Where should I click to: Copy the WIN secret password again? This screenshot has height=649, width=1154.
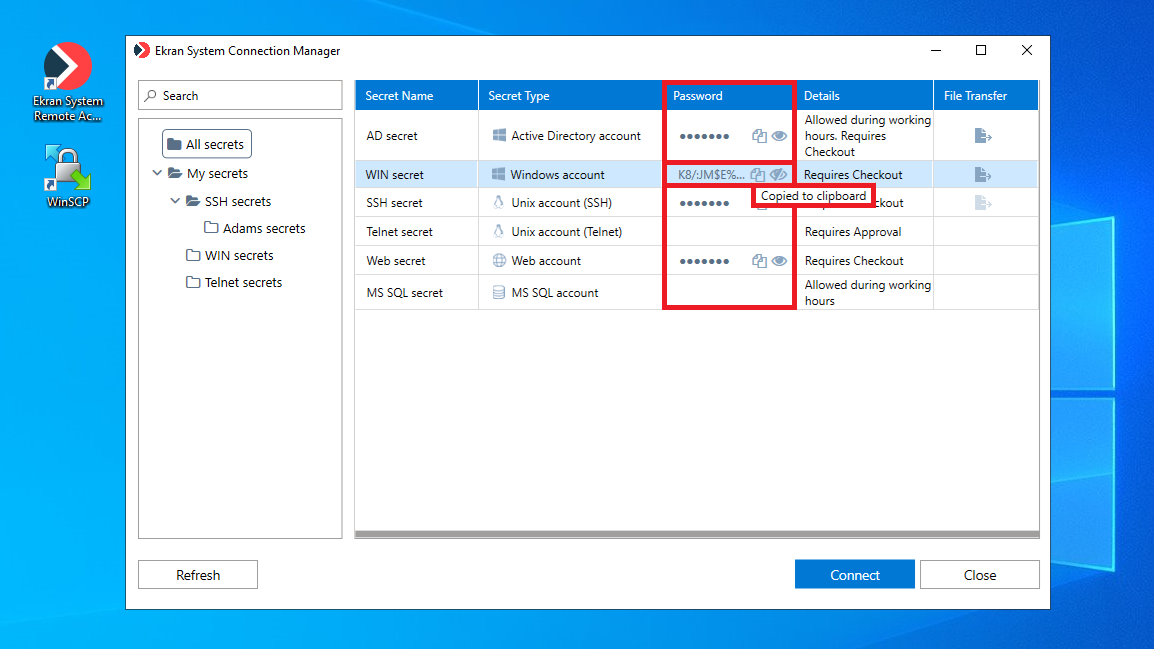click(758, 175)
